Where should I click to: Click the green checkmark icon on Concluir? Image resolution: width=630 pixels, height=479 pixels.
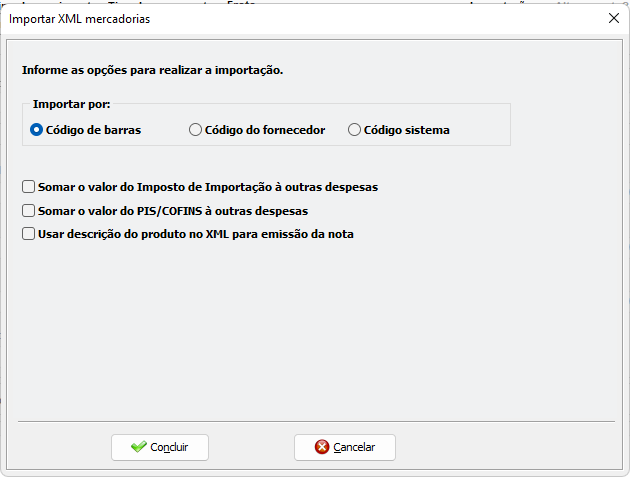(x=138, y=447)
